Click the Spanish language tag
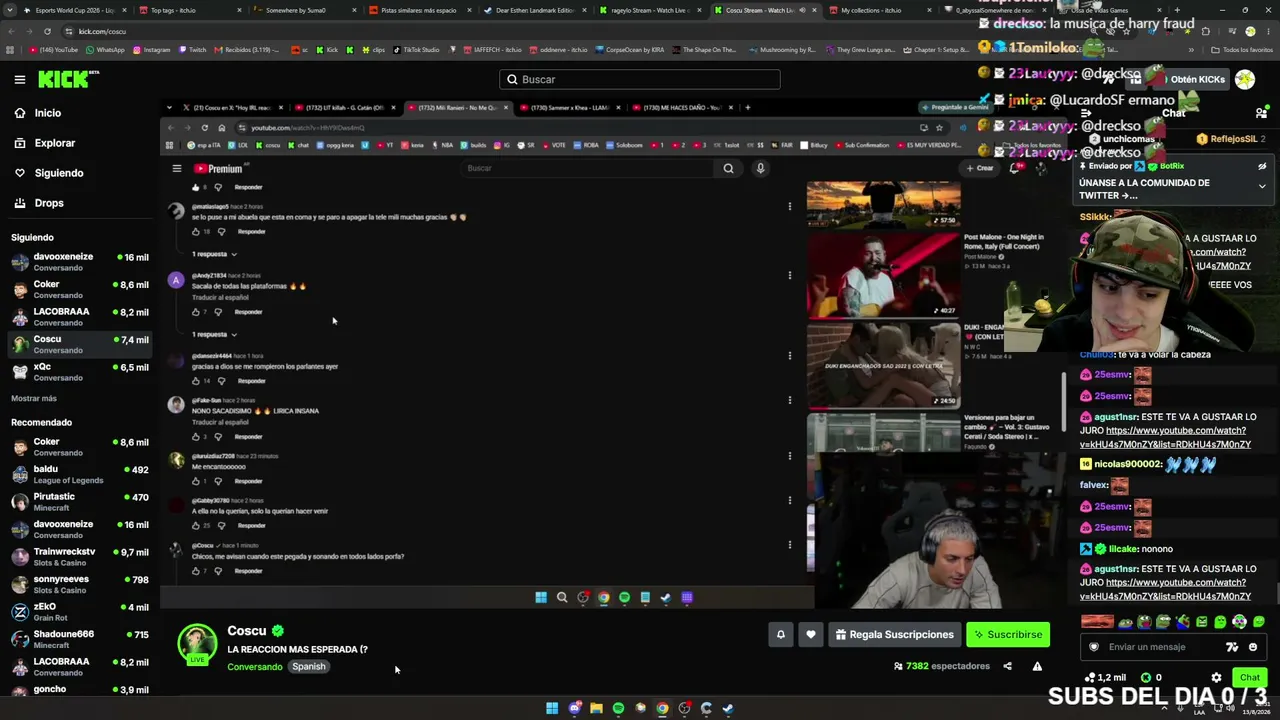 click(309, 666)
